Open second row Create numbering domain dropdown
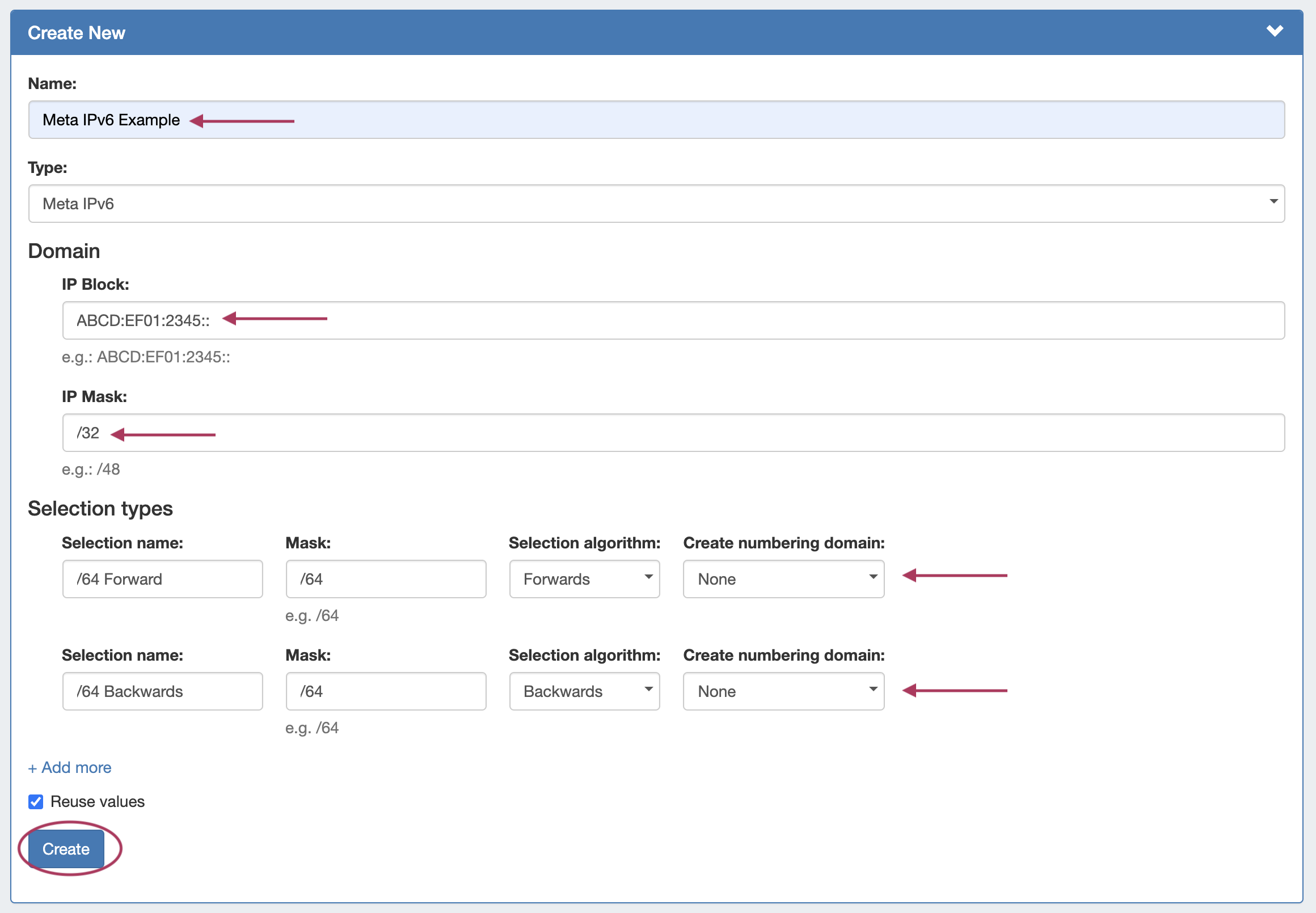 (783, 691)
